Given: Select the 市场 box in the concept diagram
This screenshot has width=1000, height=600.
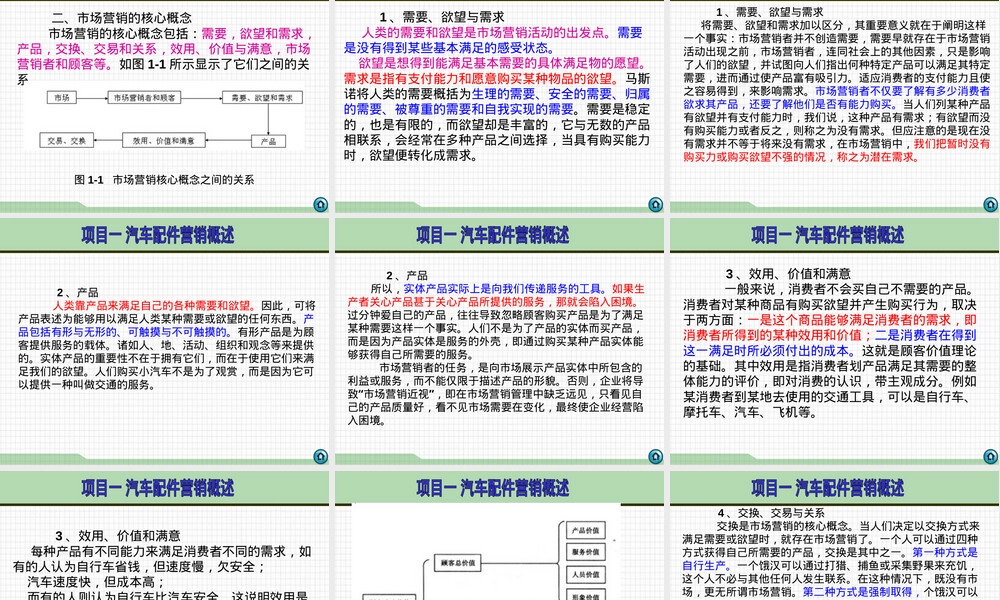Looking at the screenshot, I should click(x=62, y=98).
